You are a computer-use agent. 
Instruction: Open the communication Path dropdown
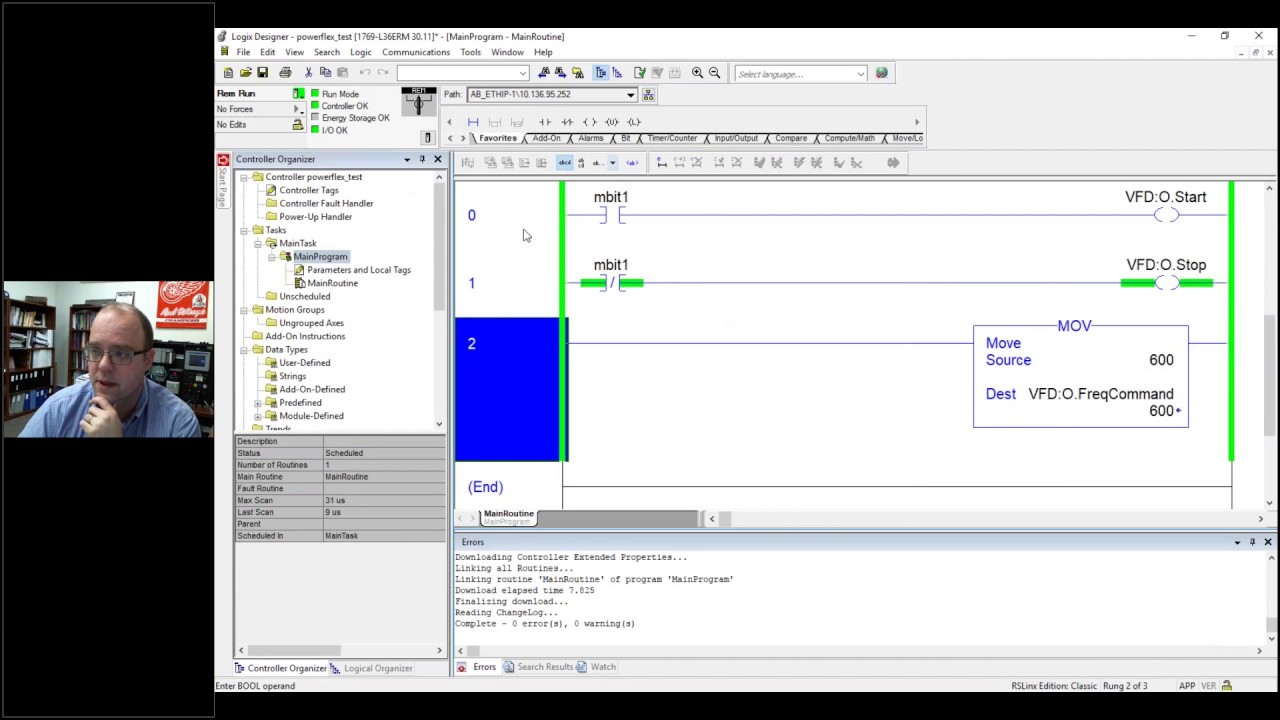pos(630,95)
